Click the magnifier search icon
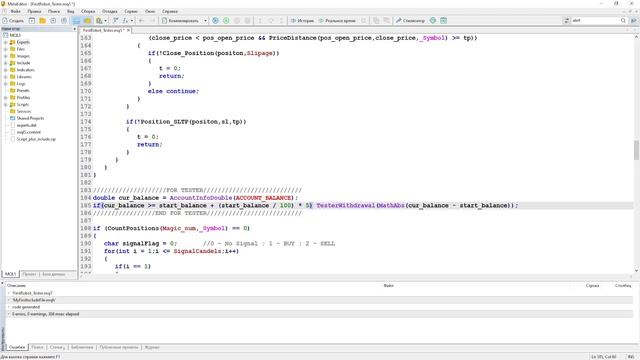This screenshot has height=360, width=640. coord(623,20)
